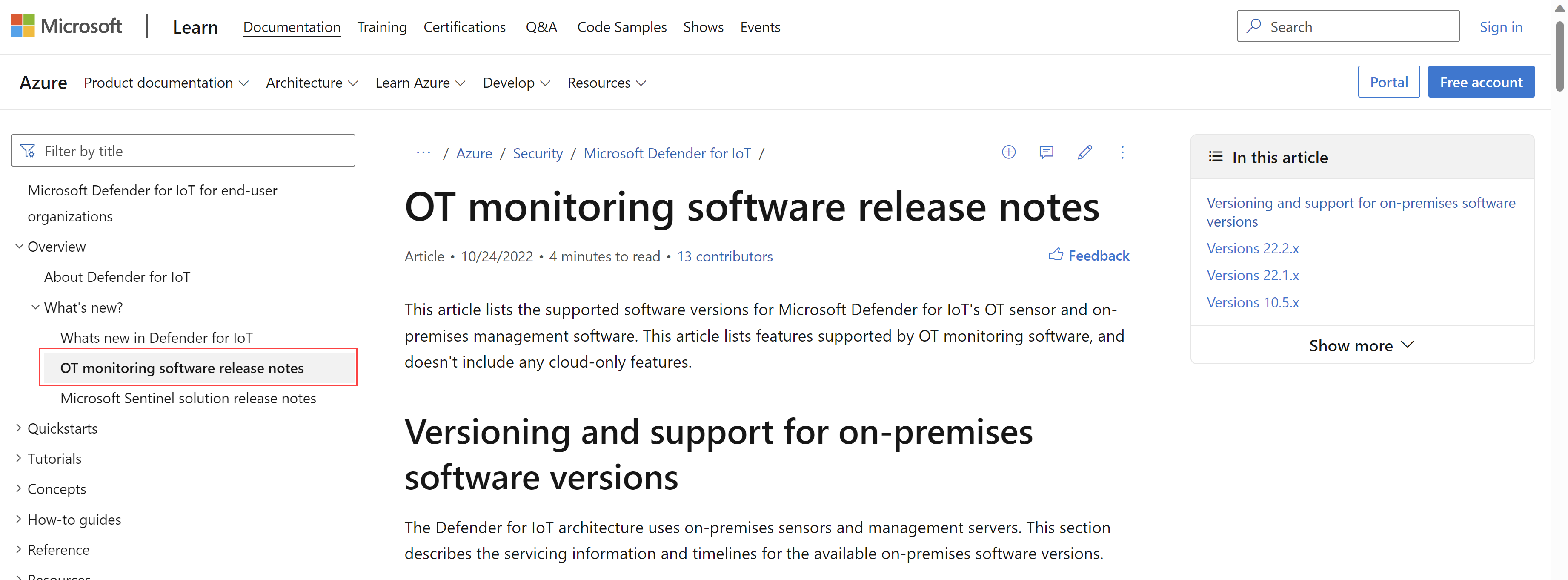1568x580 pixels.
Task: Expand the Tutorials section
Action: [19, 458]
